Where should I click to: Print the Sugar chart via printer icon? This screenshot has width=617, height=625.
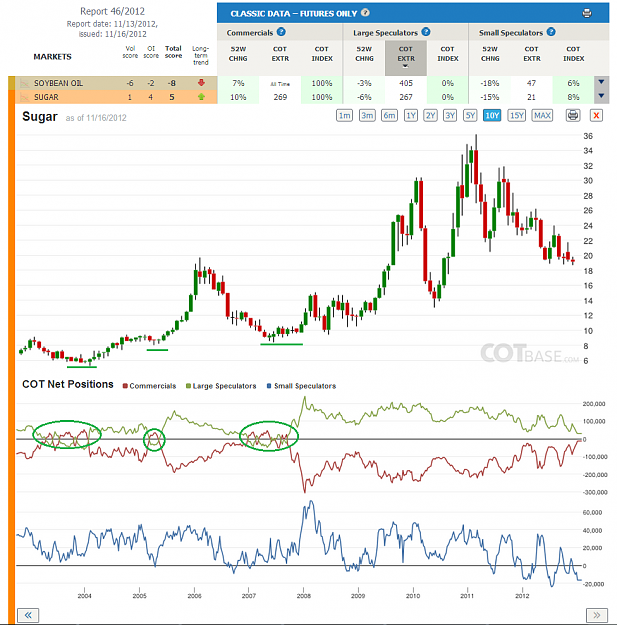tap(573, 116)
